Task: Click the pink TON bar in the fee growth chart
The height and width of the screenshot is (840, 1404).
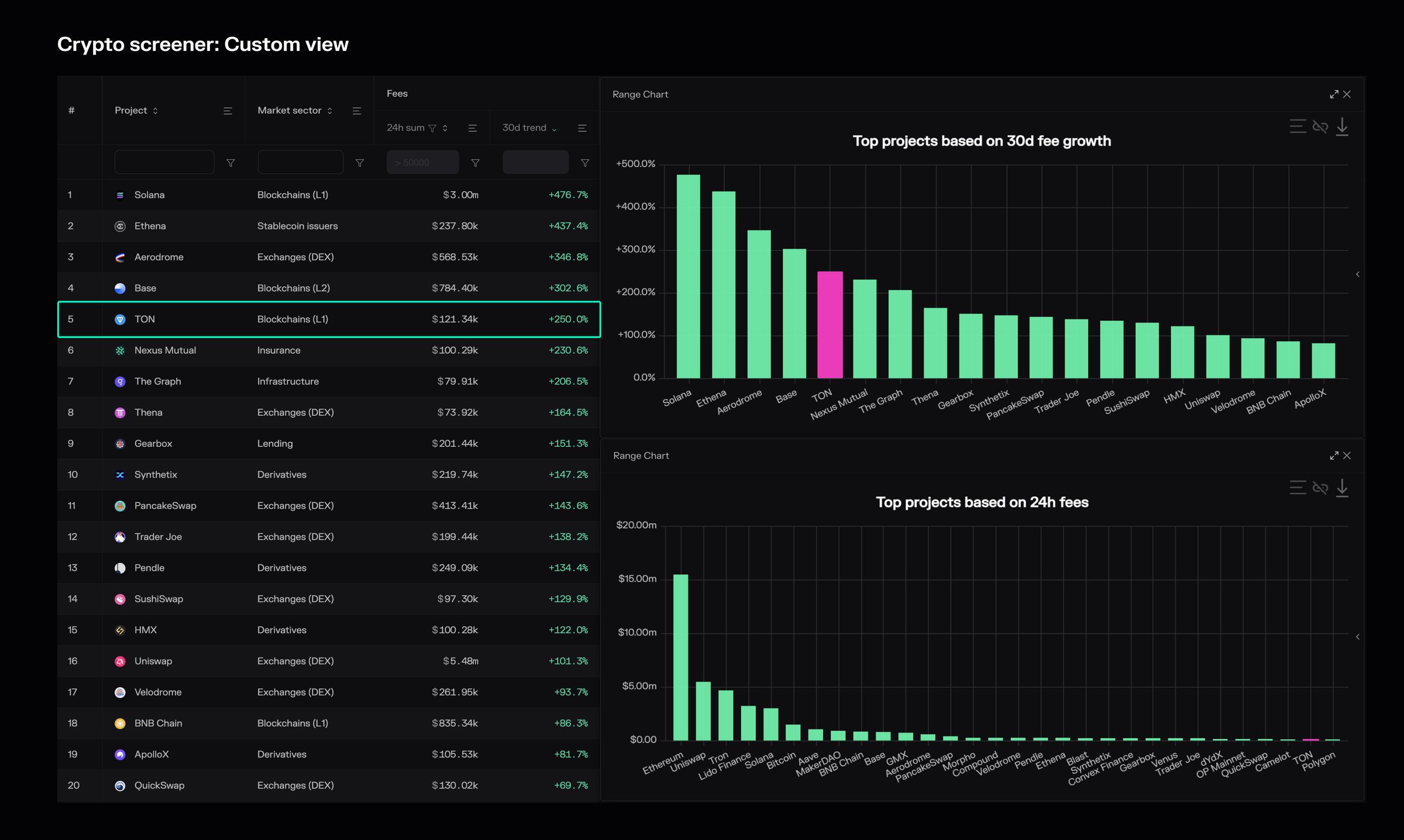Action: pyautogui.click(x=830, y=325)
